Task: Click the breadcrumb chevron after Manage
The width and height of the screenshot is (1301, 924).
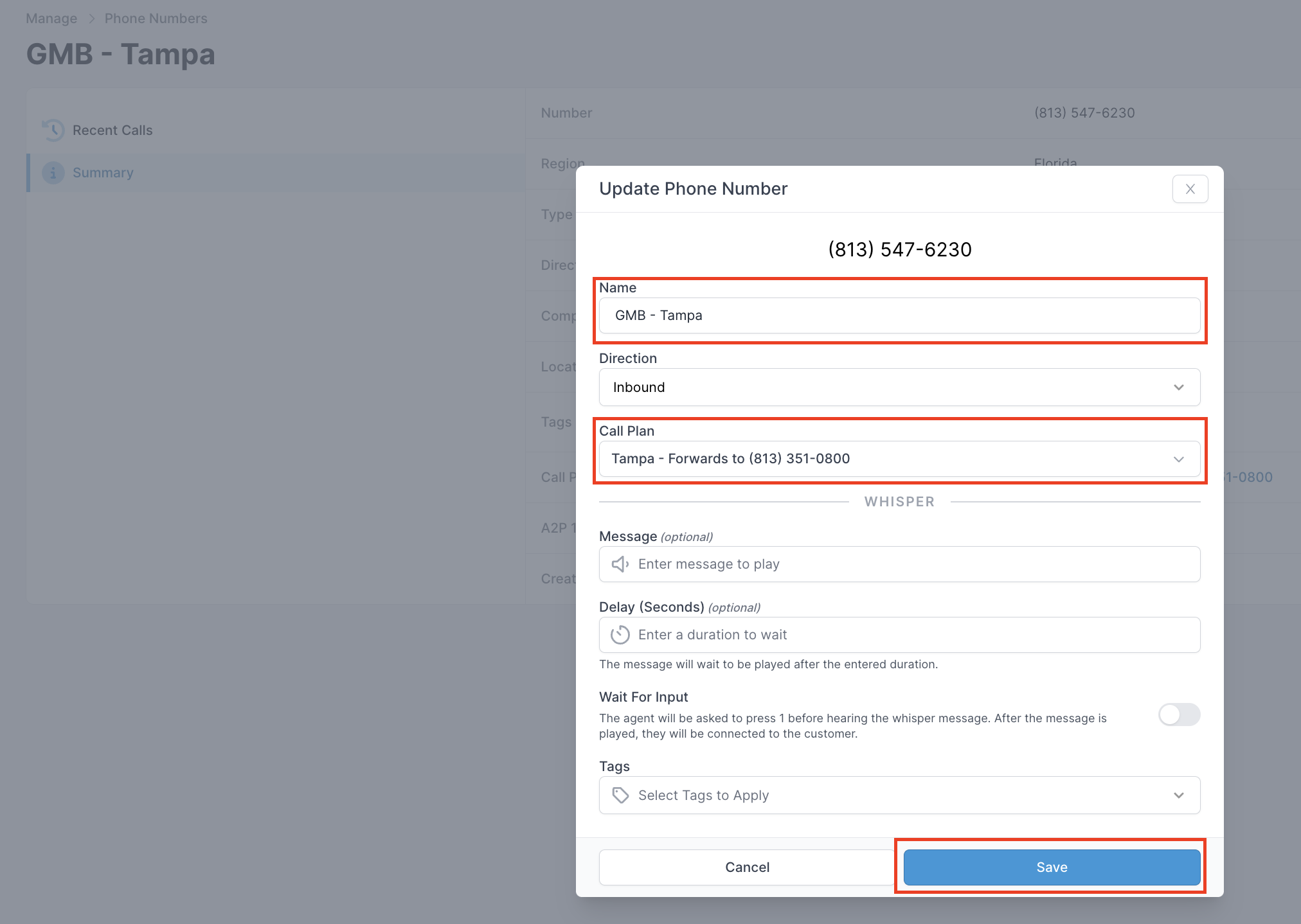Action: (x=91, y=19)
